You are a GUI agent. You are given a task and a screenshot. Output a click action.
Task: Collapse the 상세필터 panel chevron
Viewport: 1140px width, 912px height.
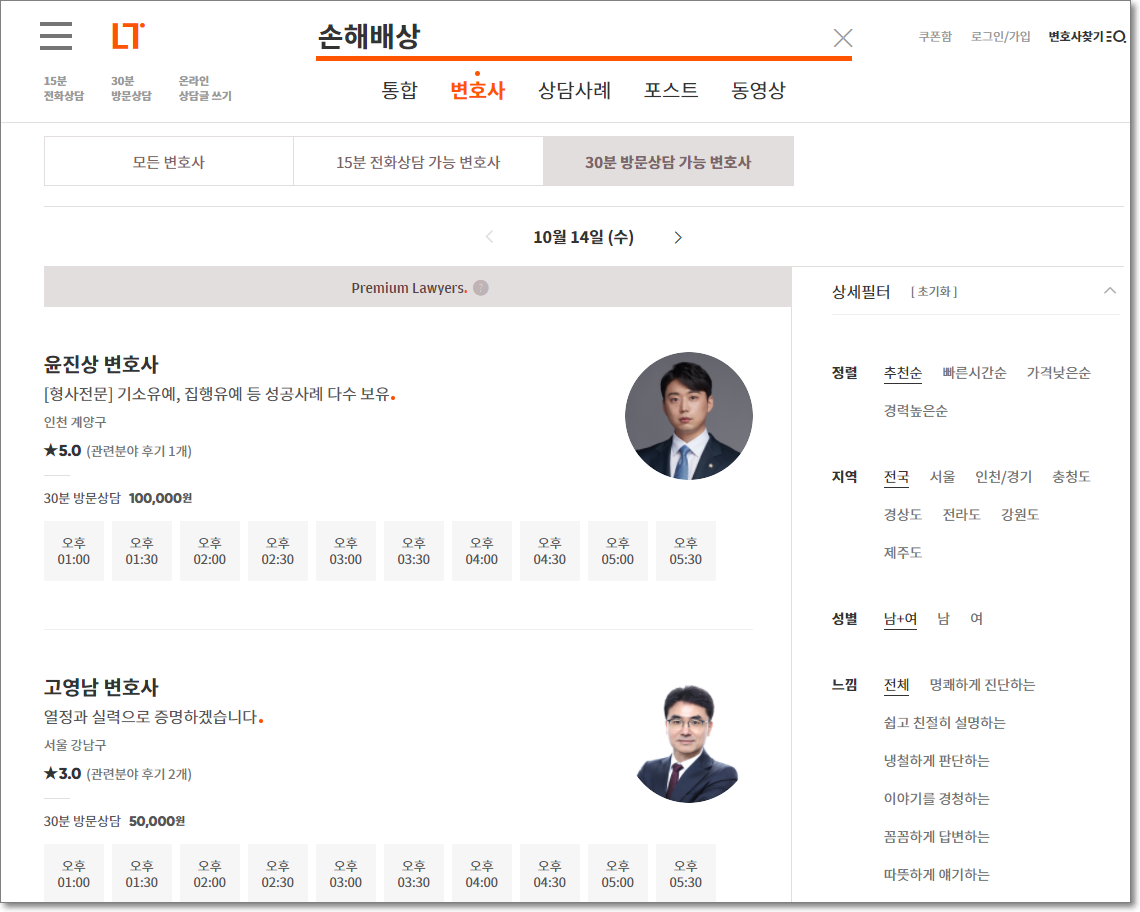click(x=1109, y=291)
